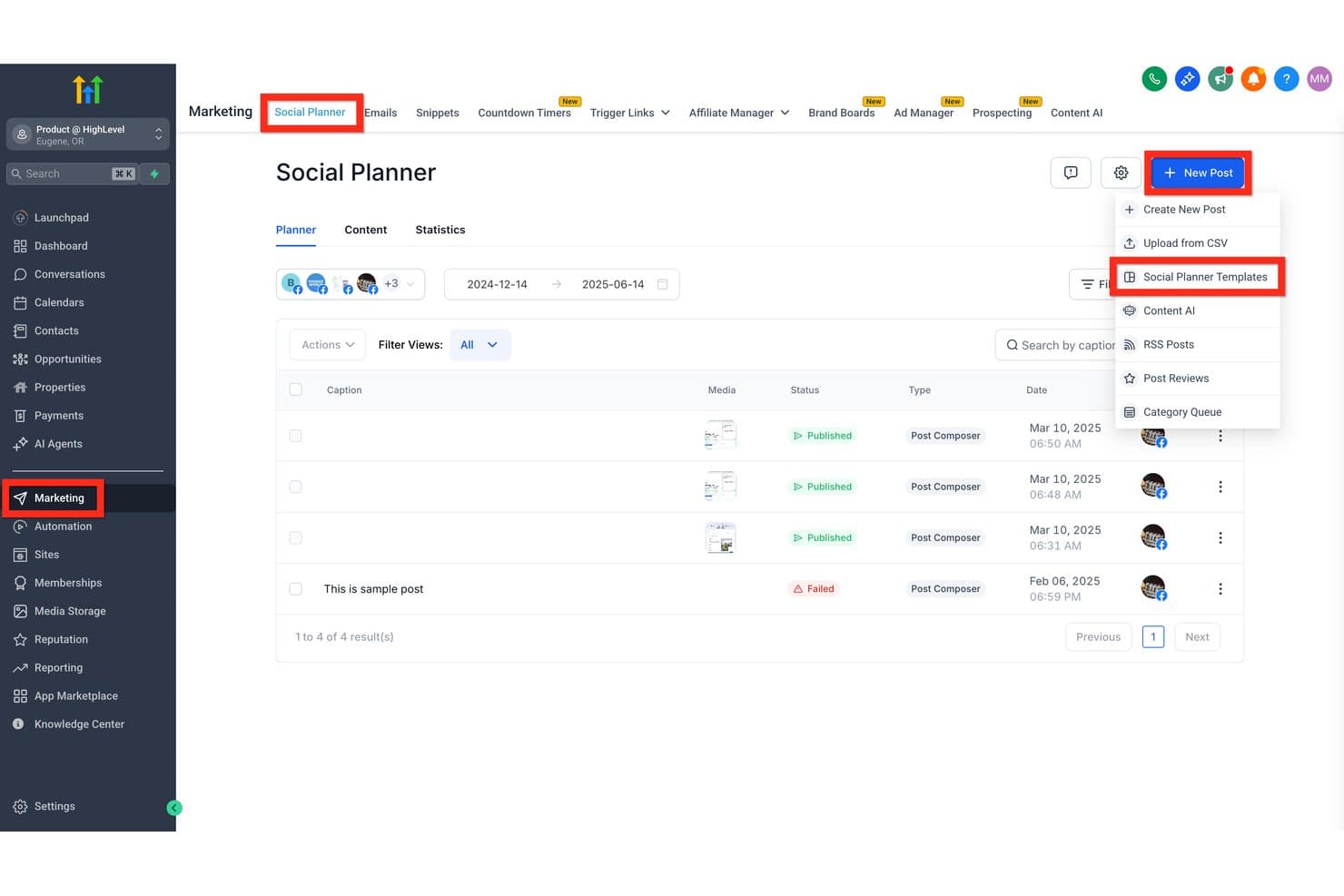Screen dimensions: 1344x896
Task: Open the MM user avatar
Action: 1319,79
